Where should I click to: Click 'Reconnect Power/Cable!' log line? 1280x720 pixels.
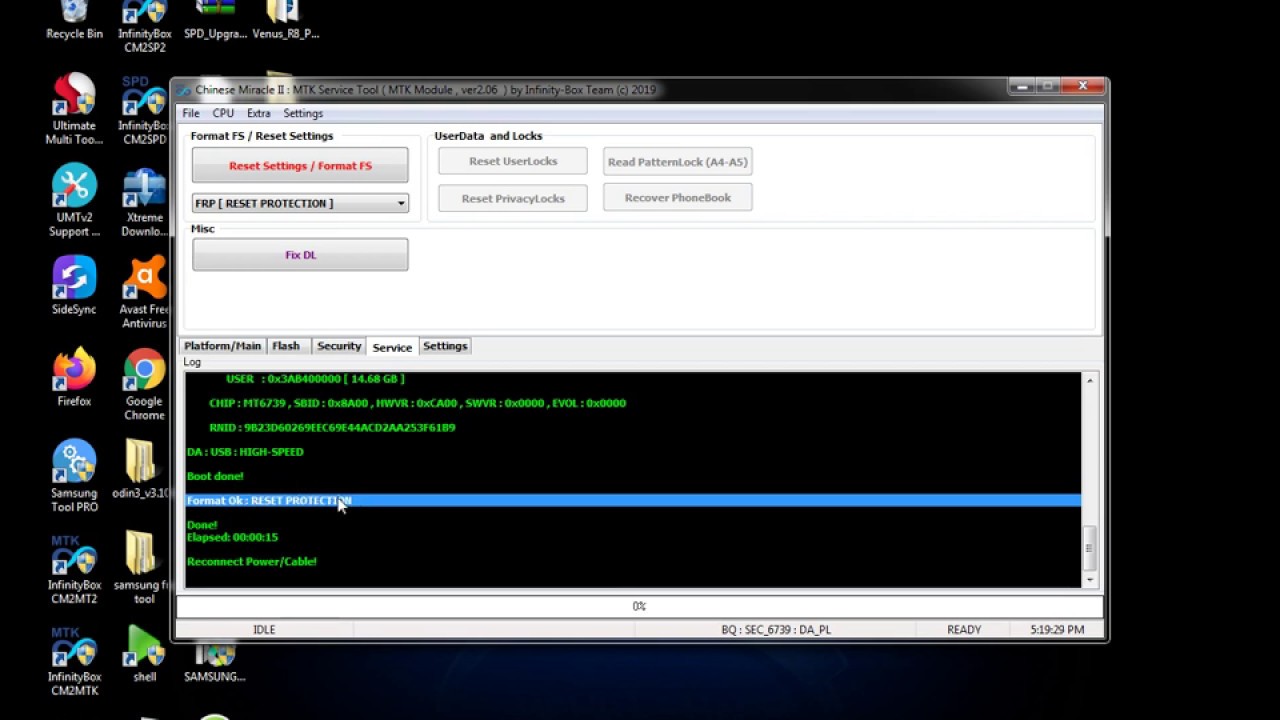tap(252, 561)
